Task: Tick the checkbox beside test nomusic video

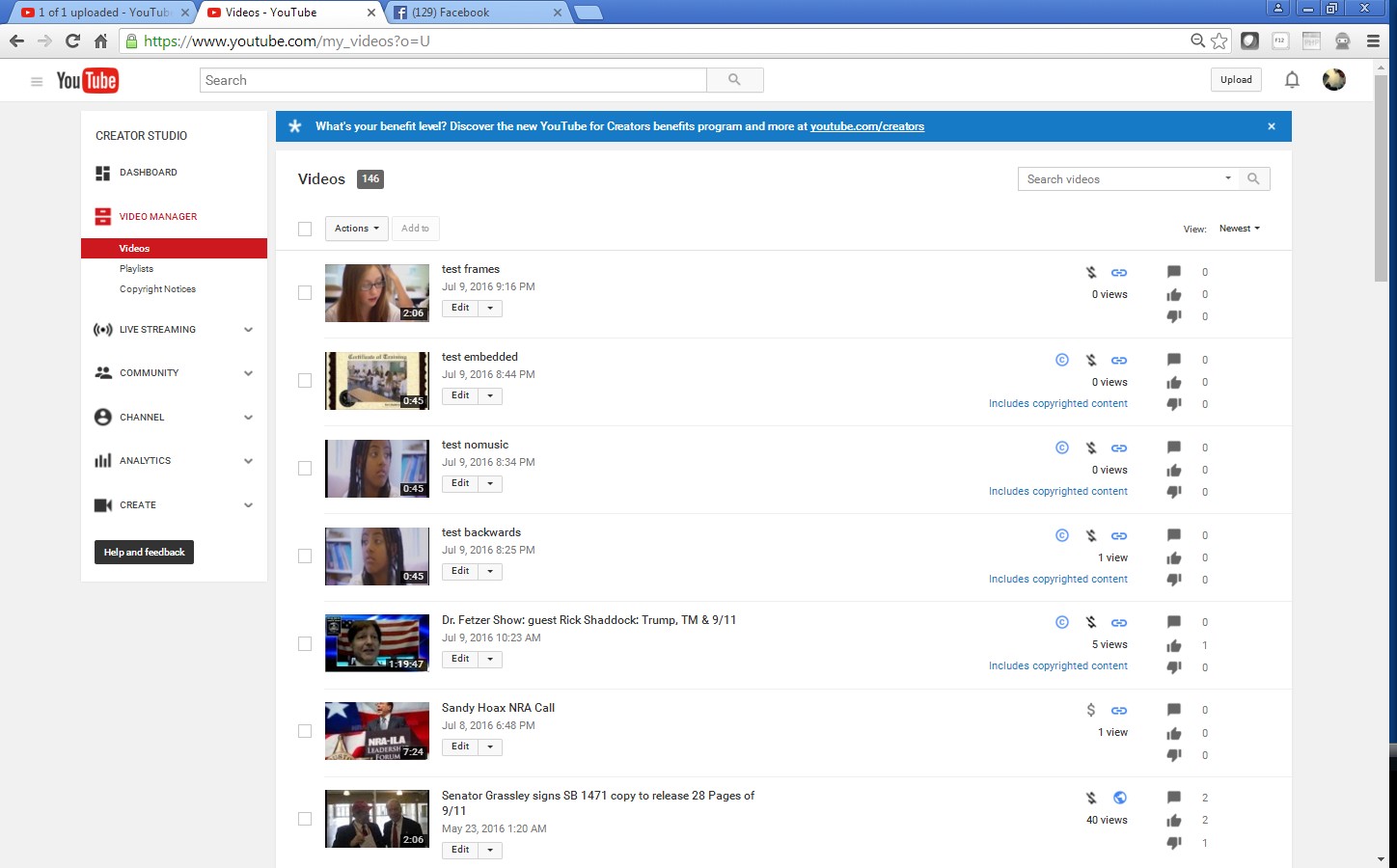Action: [305, 469]
